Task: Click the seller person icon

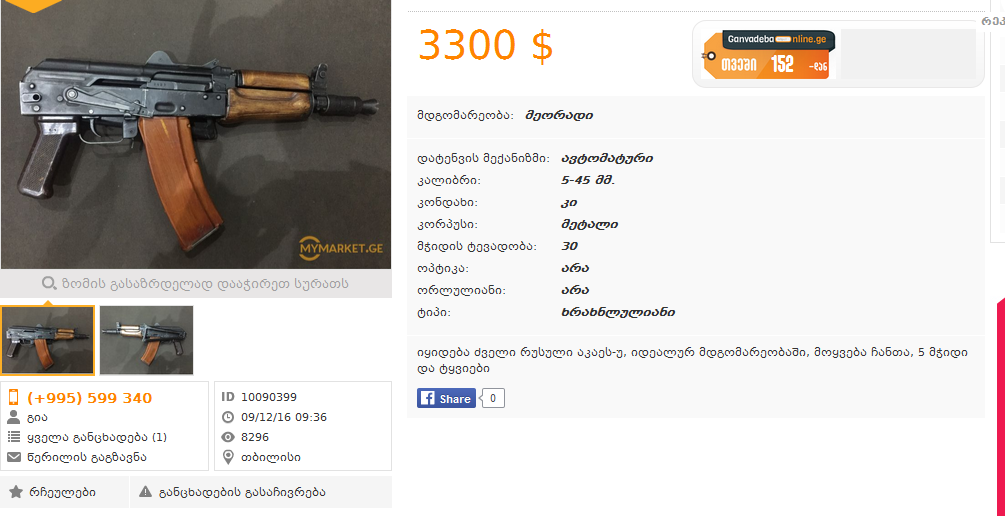Action: 13,418
